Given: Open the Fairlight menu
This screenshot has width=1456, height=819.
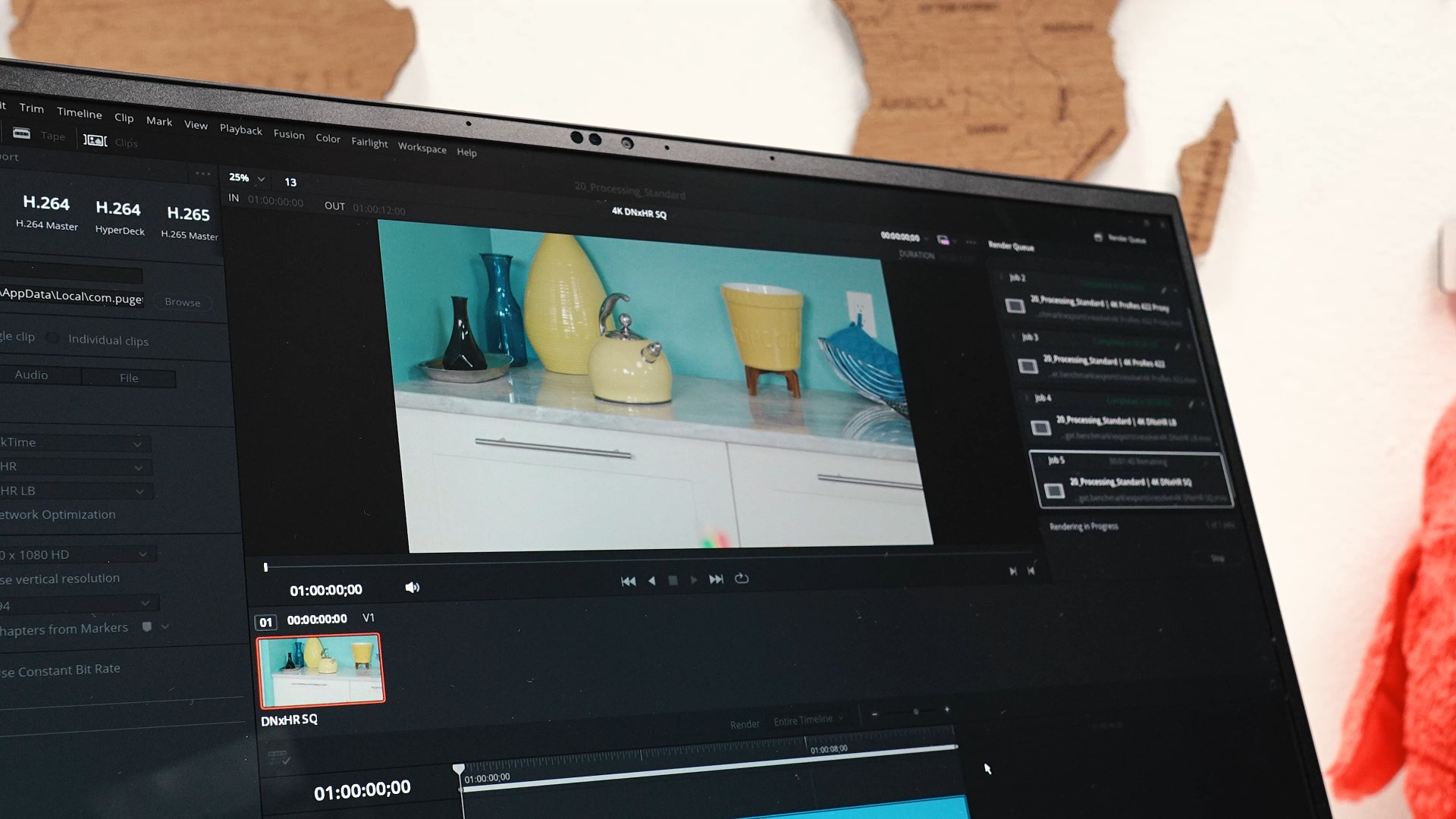Looking at the screenshot, I should point(369,143).
